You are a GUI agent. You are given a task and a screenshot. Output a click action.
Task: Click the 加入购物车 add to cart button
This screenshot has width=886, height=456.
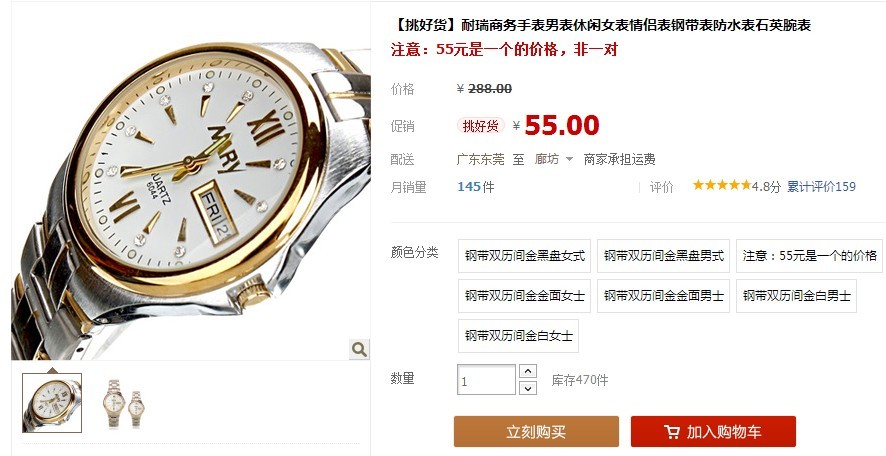point(713,432)
